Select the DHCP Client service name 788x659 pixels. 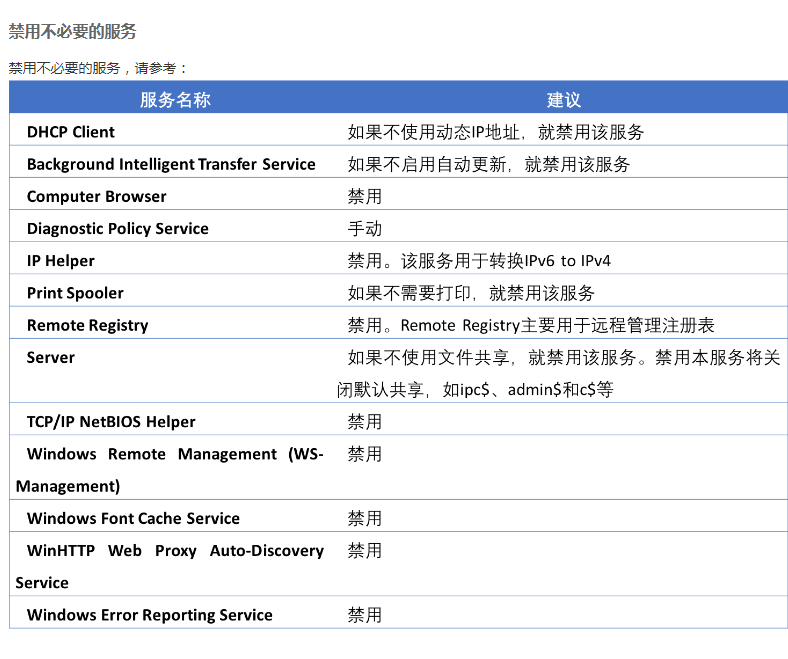point(71,132)
